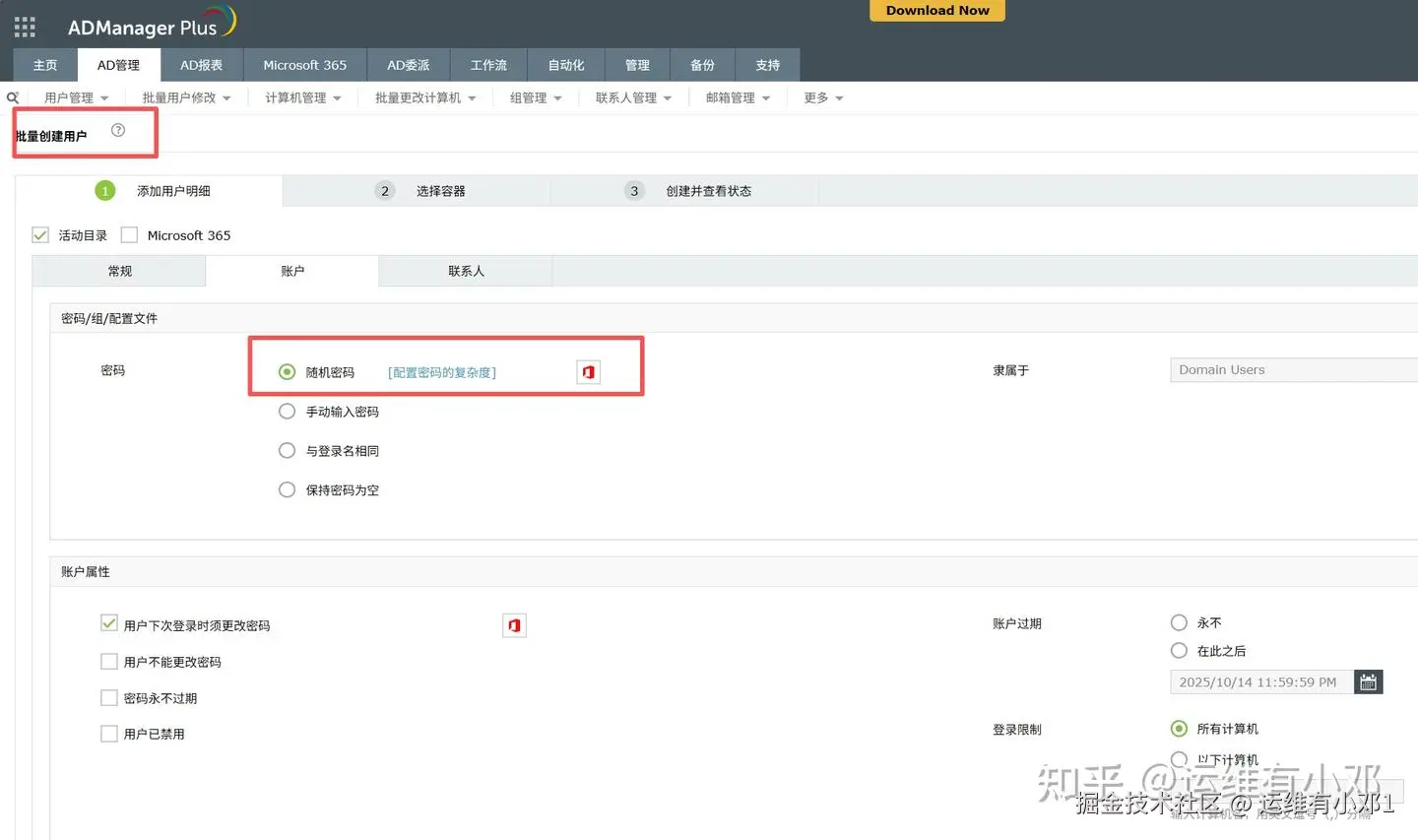Click the search magnifier icon
Image resolution: width=1418 pixels, height=840 pixels.
[x=13, y=97]
